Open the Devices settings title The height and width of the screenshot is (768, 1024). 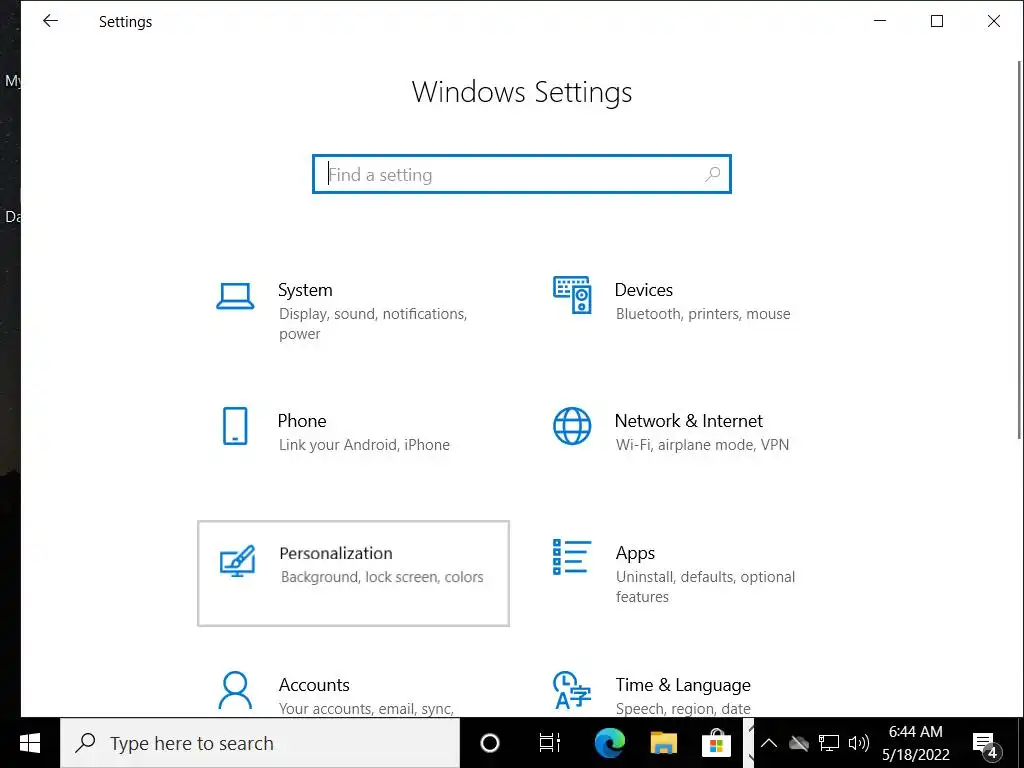pyautogui.click(x=643, y=290)
